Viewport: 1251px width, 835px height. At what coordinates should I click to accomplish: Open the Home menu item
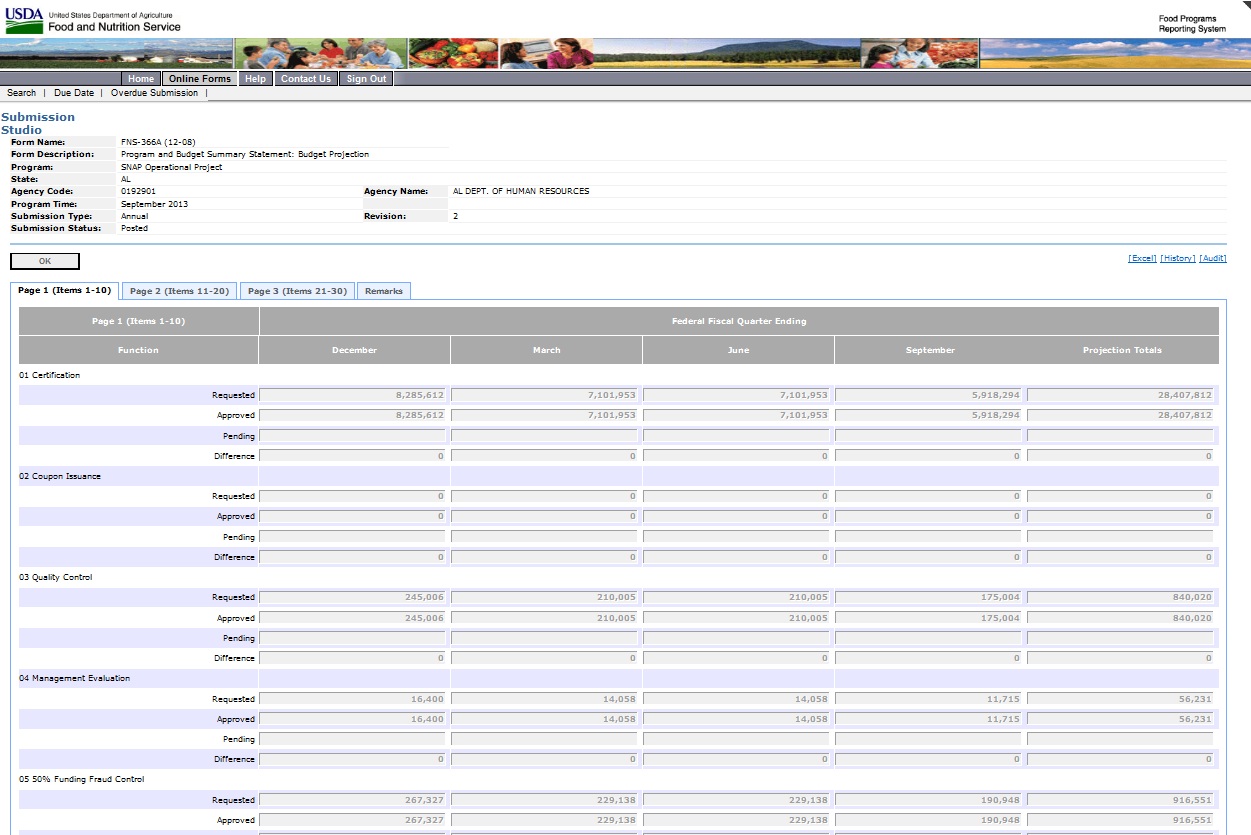click(x=141, y=79)
